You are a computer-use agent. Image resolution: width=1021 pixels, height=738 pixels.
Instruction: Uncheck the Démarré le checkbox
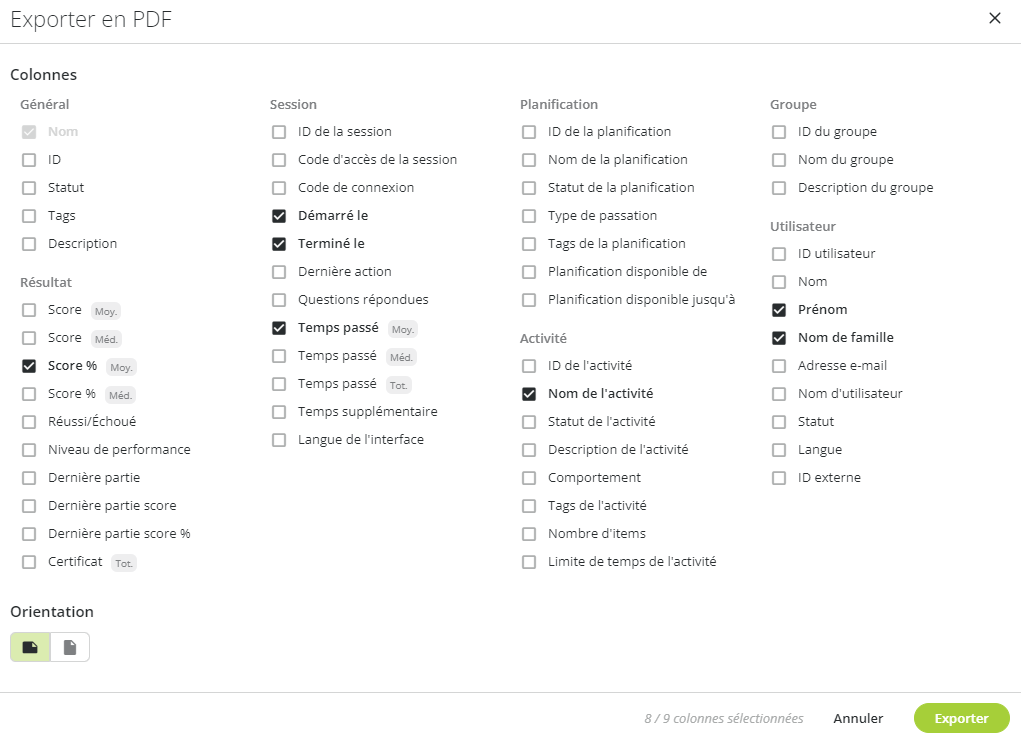(x=279, y=216)
